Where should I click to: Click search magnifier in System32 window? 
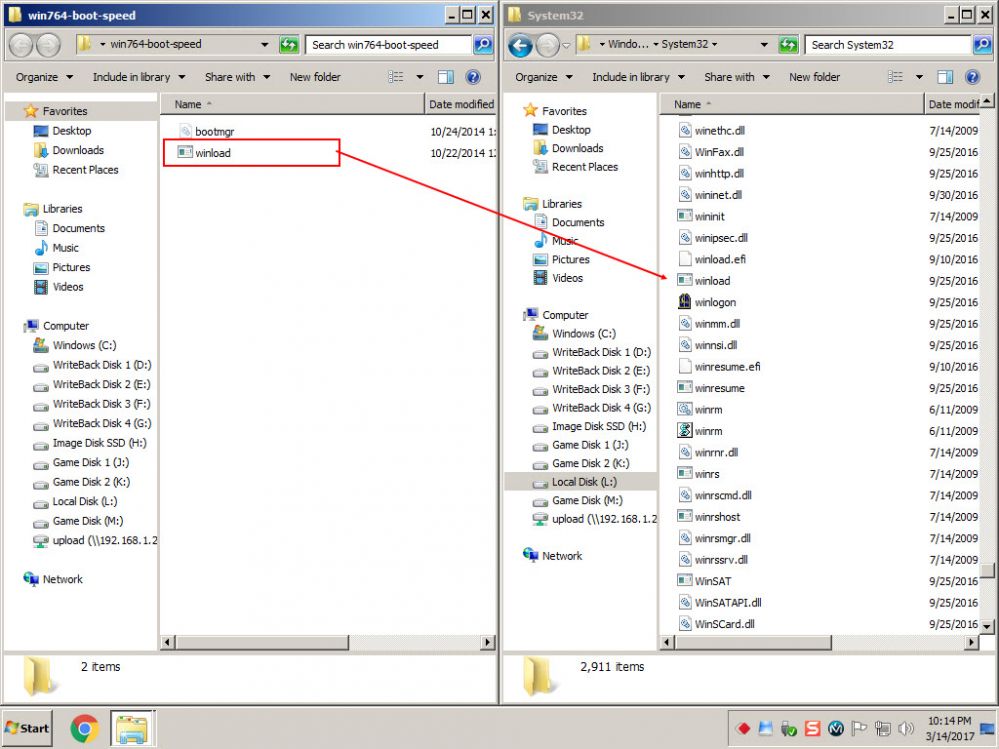[982, 45]
